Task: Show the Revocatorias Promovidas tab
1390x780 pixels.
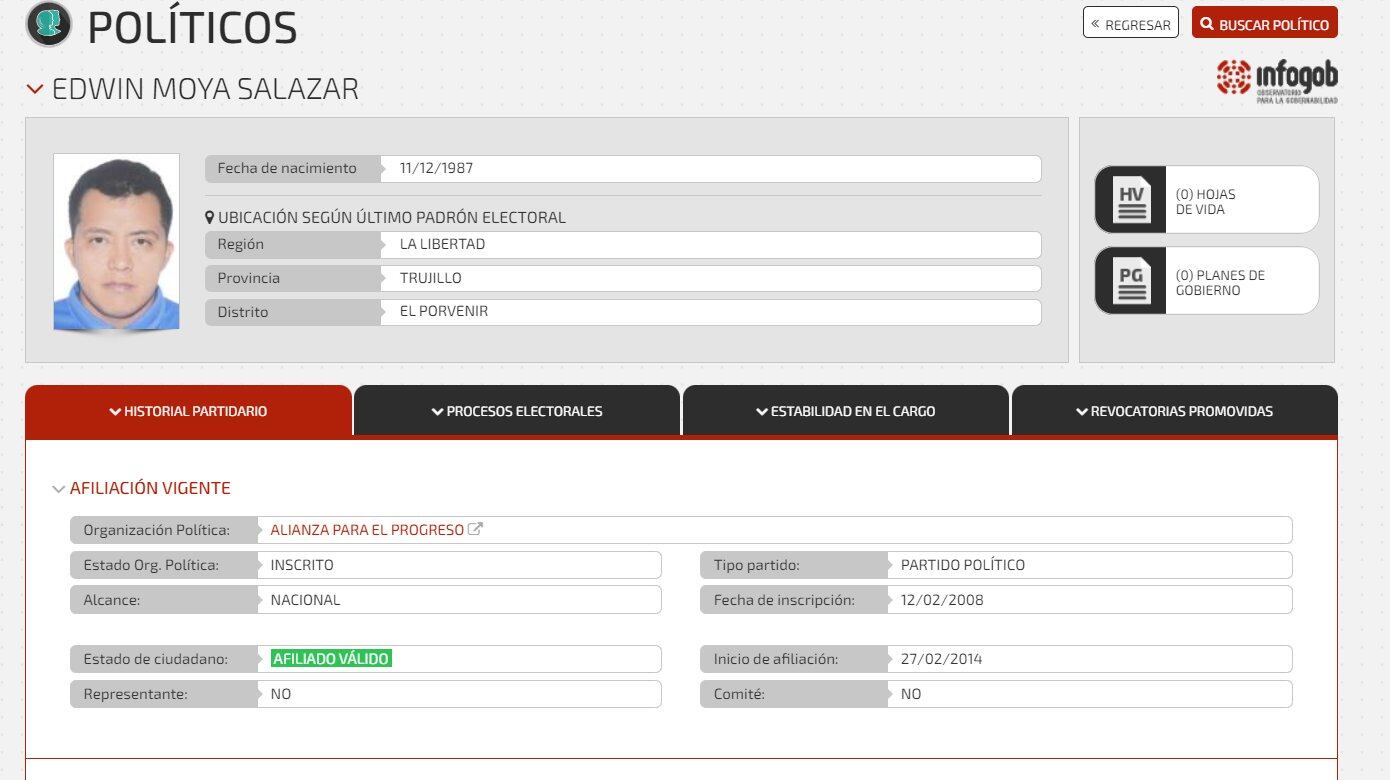Action: click(x=1174, y=411)
